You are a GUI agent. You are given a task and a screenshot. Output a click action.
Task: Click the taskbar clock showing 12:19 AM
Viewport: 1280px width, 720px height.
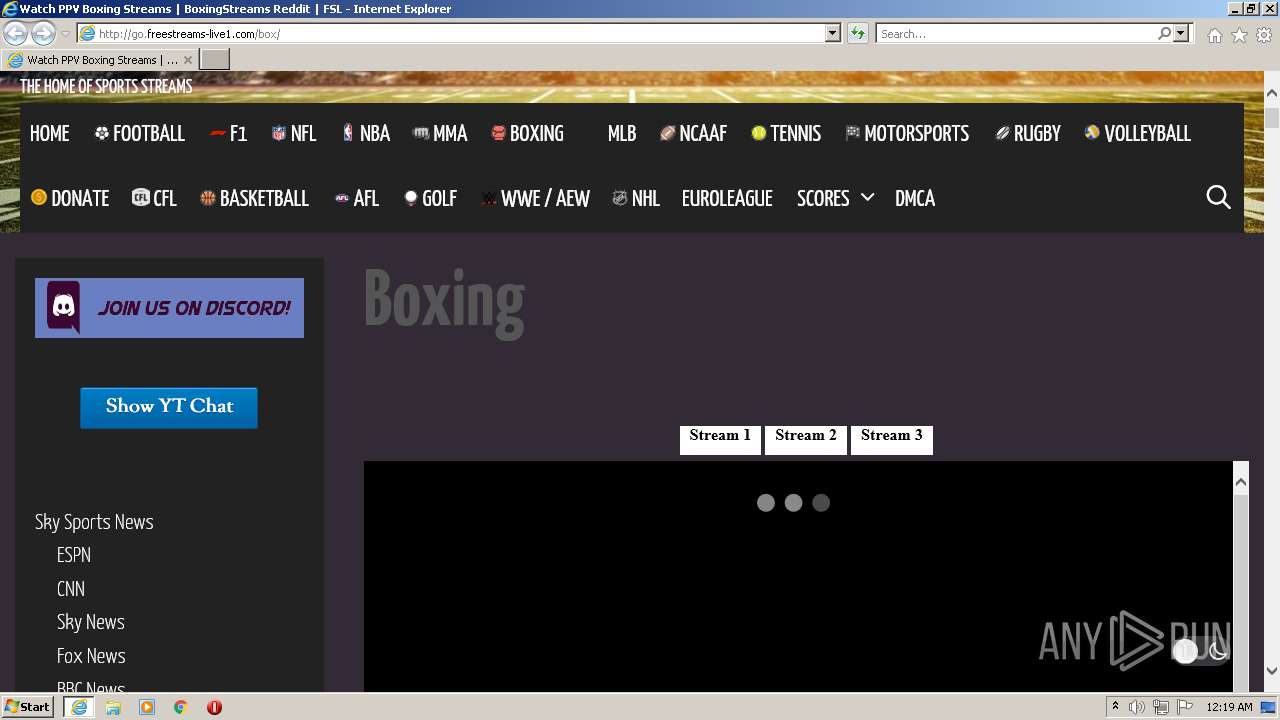coord(1230,707)
